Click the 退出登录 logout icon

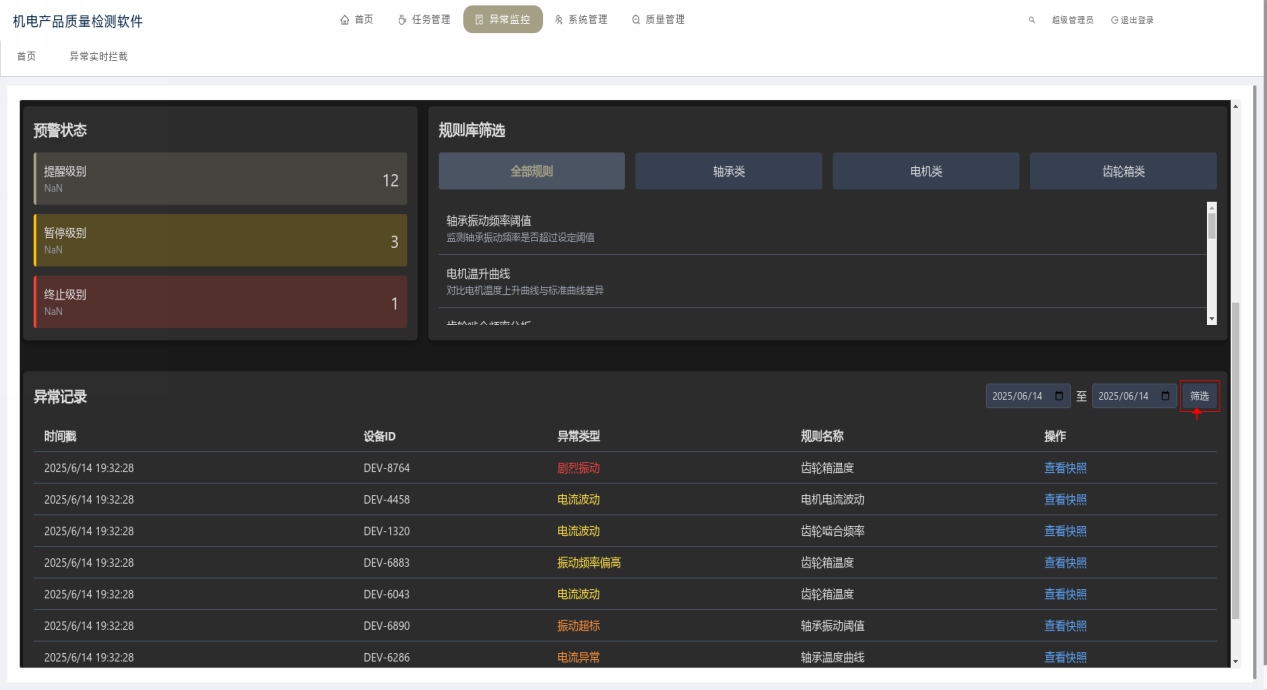click(x=1114, y=20)
